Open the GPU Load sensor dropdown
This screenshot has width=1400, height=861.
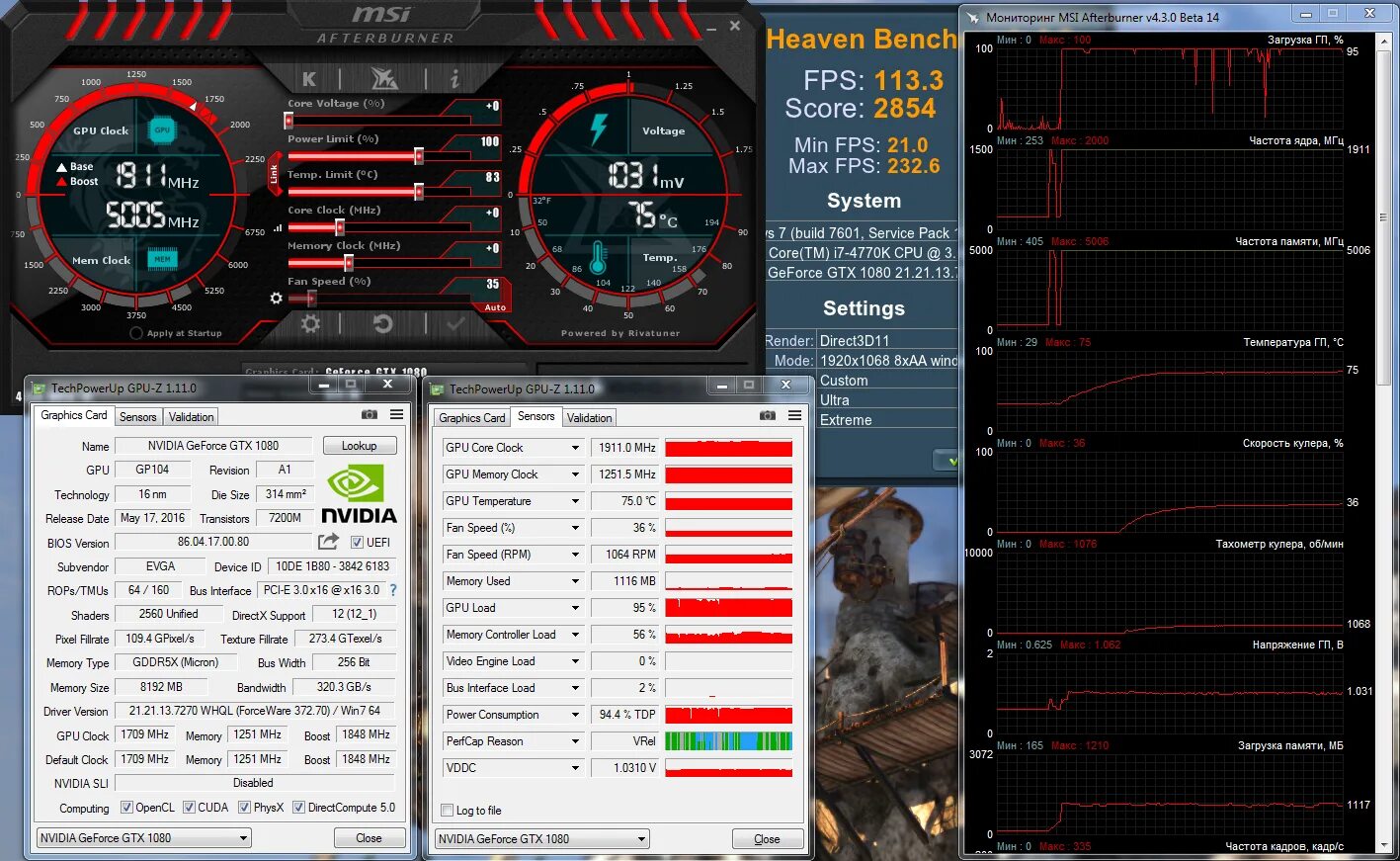575,608
